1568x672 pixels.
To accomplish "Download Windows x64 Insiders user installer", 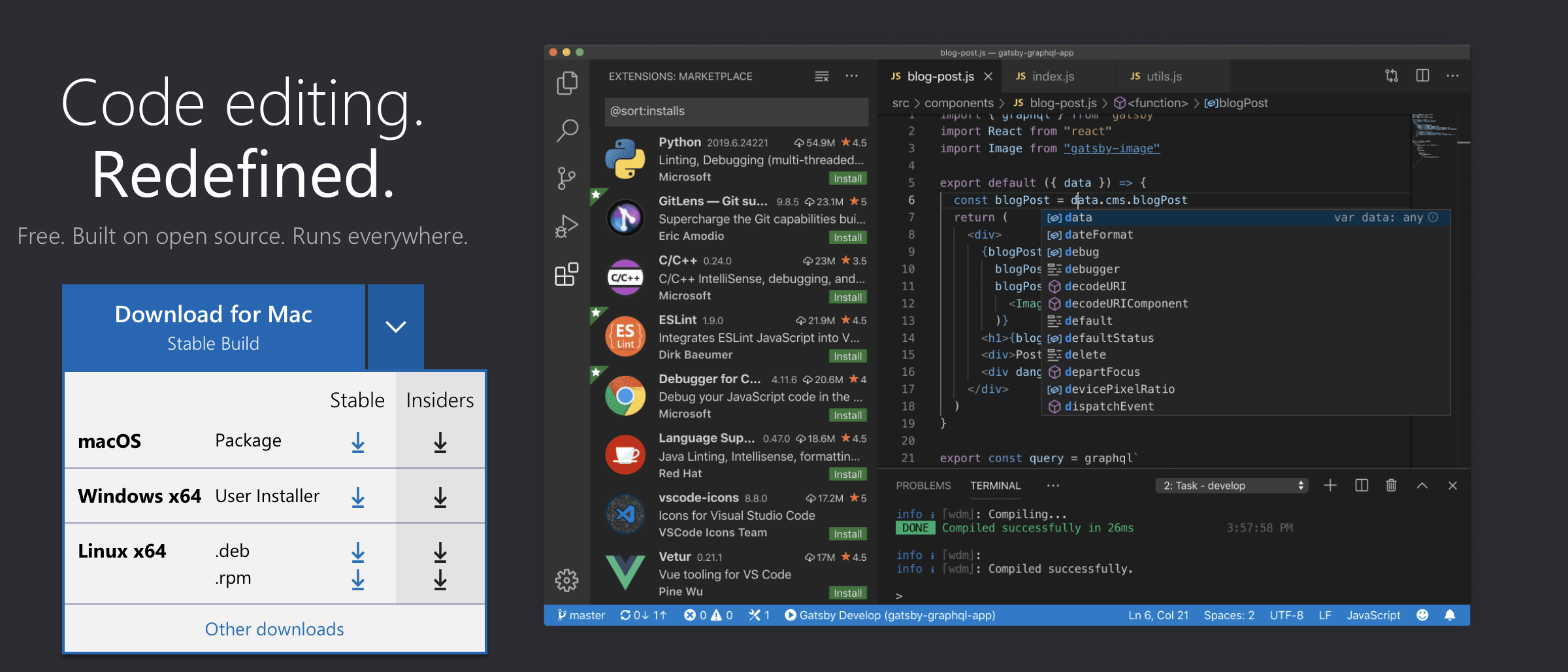I will tap(440, 497).
